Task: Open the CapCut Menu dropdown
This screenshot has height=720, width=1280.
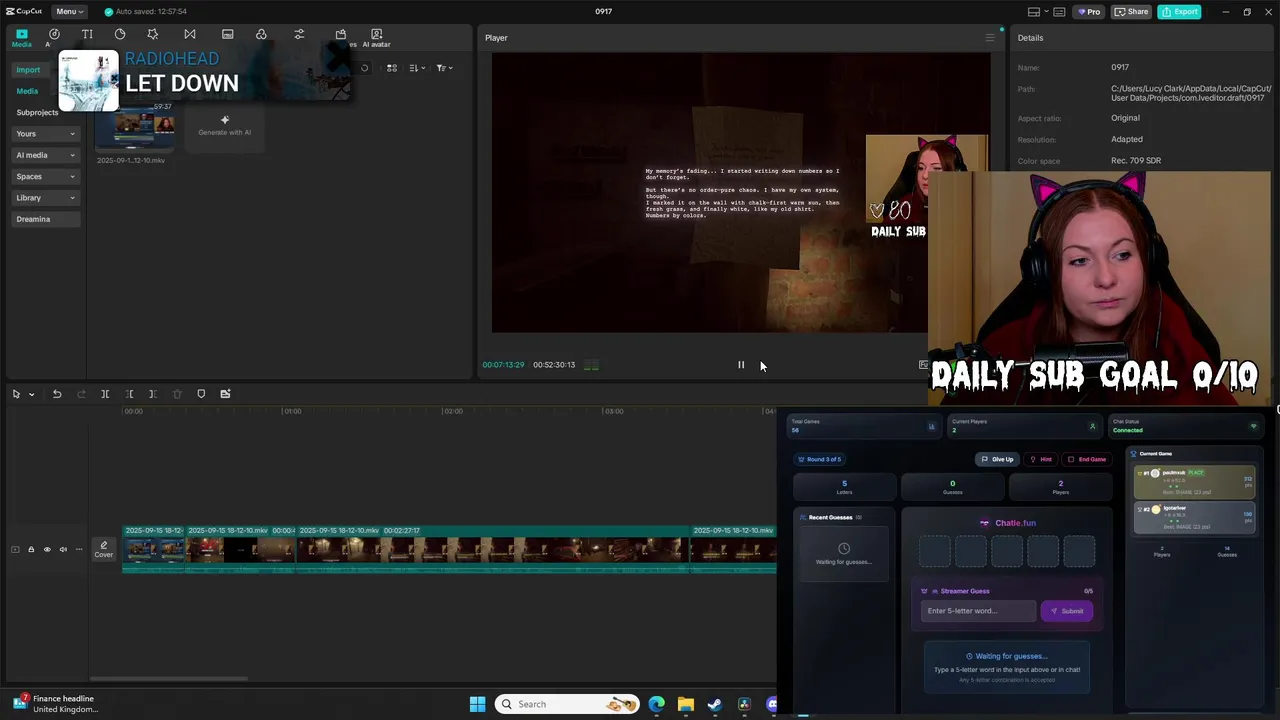Action: 69,12
